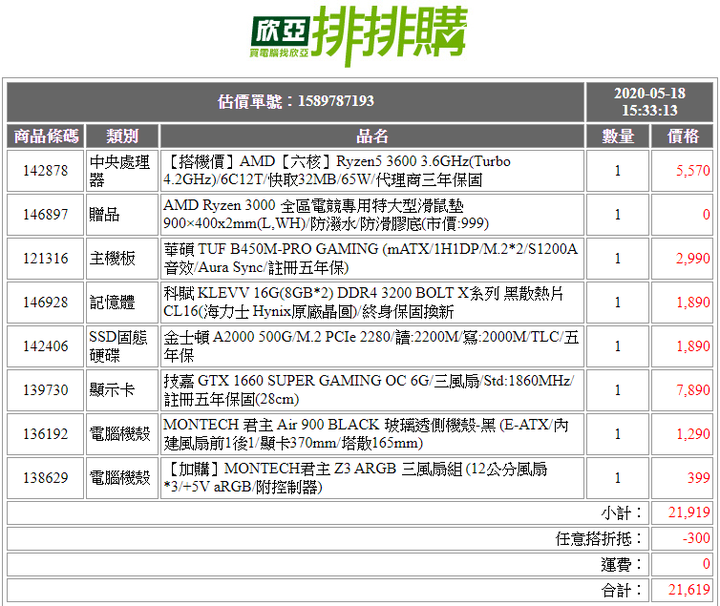720x606 pixels.
Task: Click barcode 142878
Action: click(46, 171)
